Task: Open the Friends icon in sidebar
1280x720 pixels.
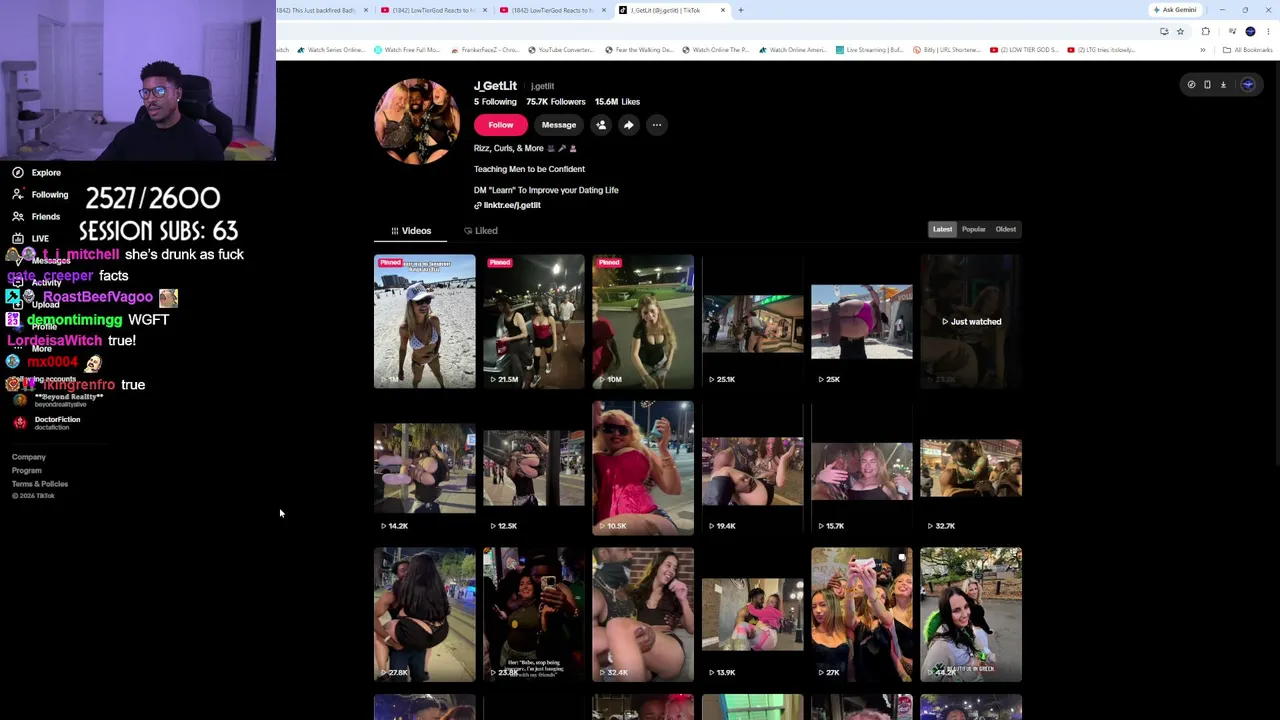Action: coord(18,217)
